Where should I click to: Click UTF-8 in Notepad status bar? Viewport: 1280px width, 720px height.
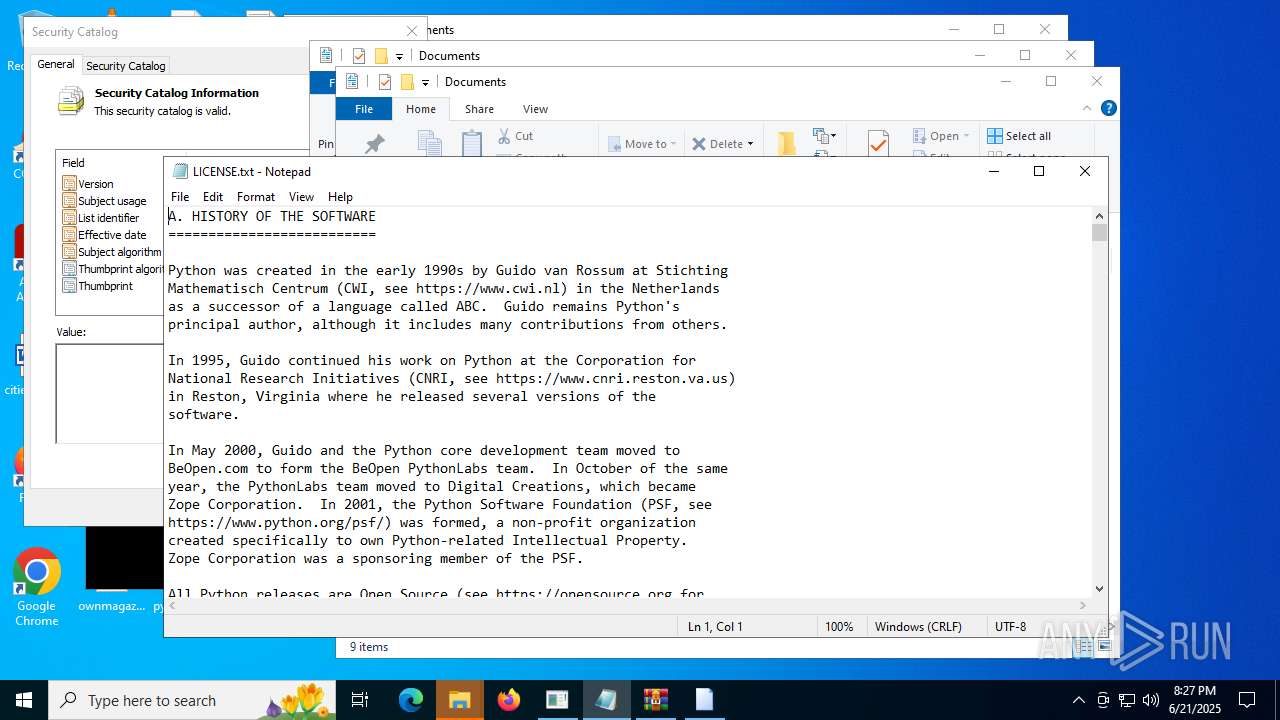click(1010, 627)
